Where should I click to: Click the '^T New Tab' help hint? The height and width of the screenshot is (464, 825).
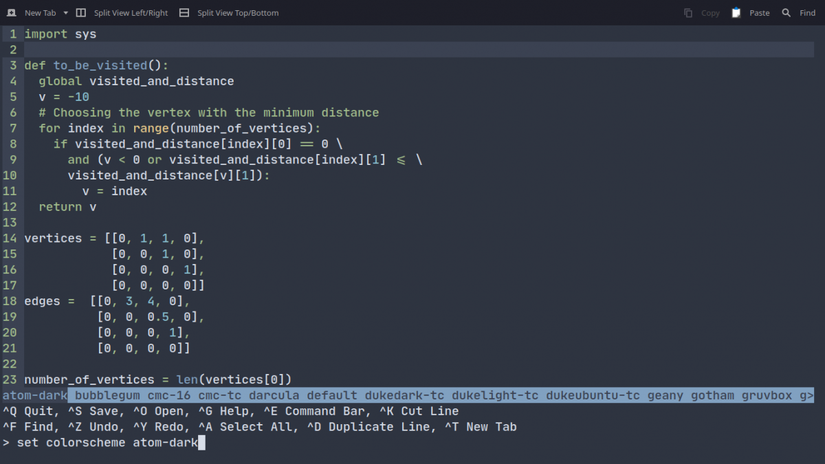pyautogui.click(x=481, y=427)
